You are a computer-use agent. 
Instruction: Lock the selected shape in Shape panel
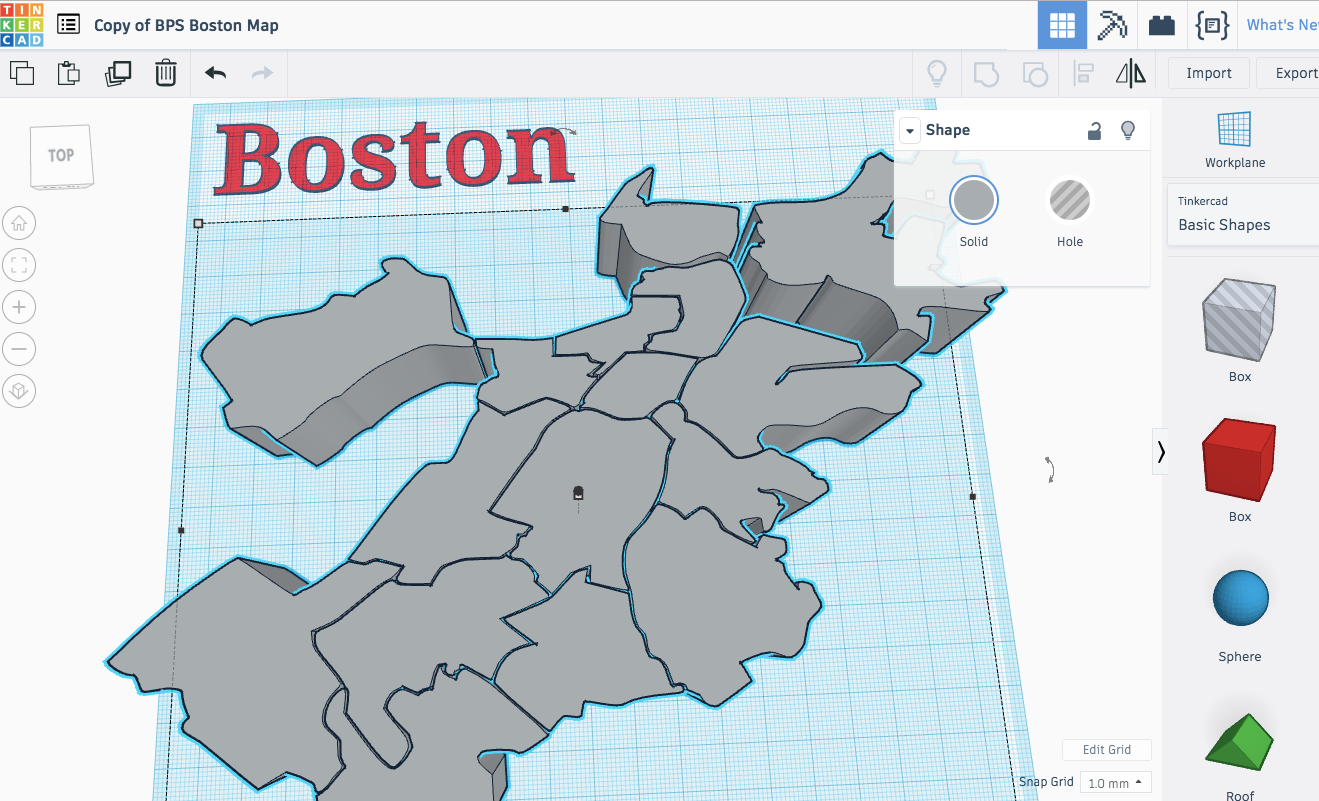click(x=1094, y=130)
